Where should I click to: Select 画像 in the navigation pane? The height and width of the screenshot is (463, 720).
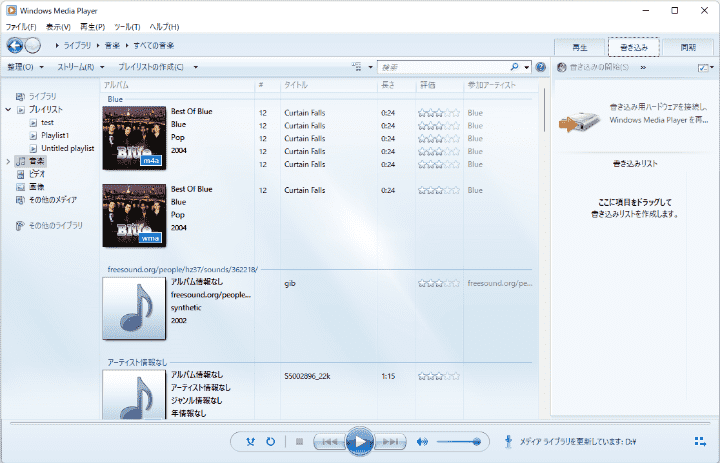click(36, 187)
